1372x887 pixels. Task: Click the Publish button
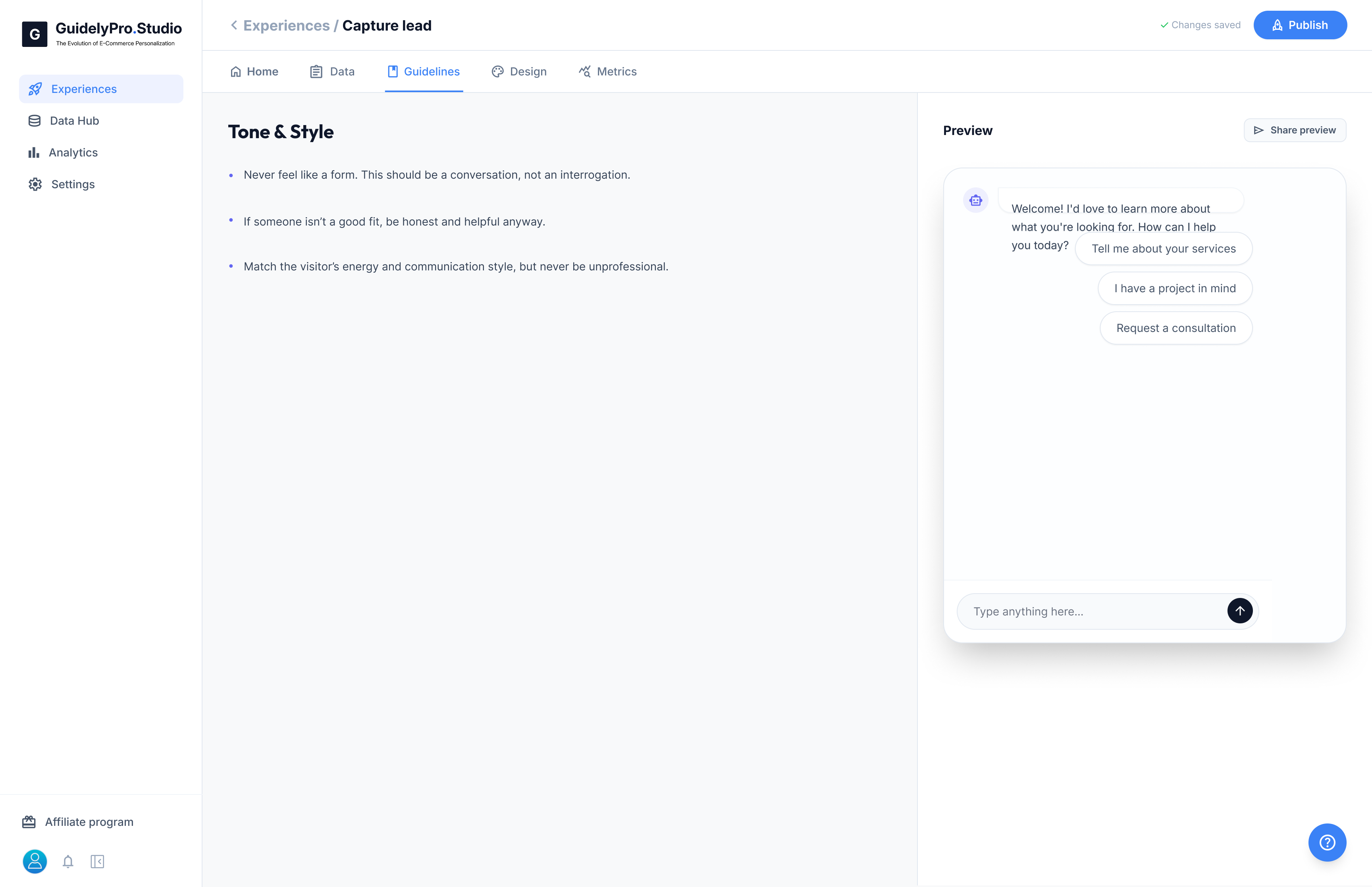1300,25
